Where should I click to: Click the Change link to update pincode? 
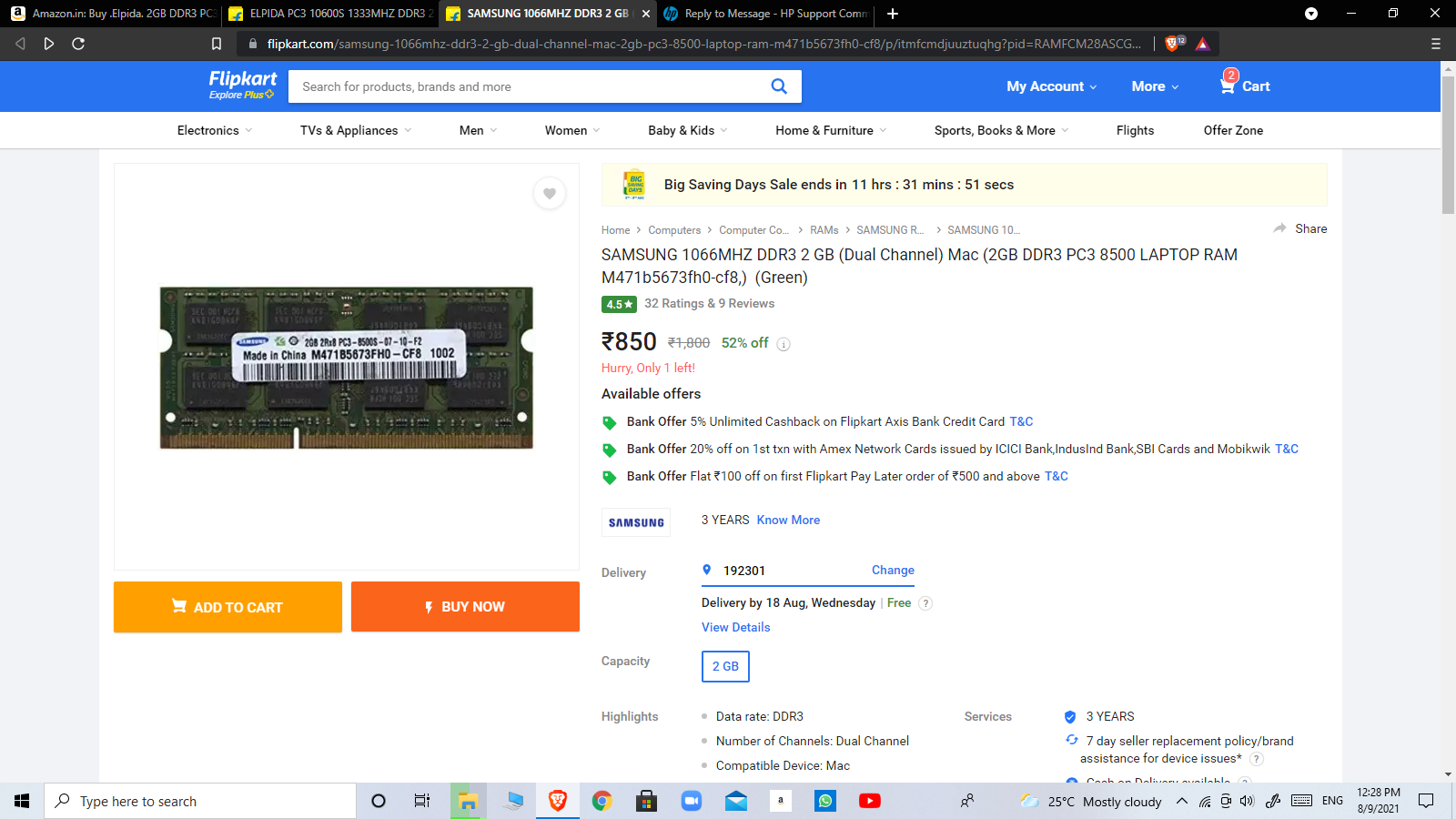[x=891, y=570]
